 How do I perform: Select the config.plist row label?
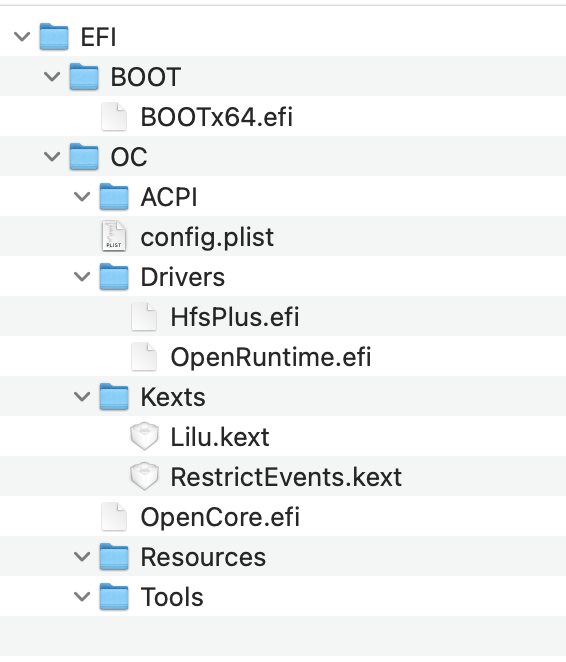tap(207, 237)
